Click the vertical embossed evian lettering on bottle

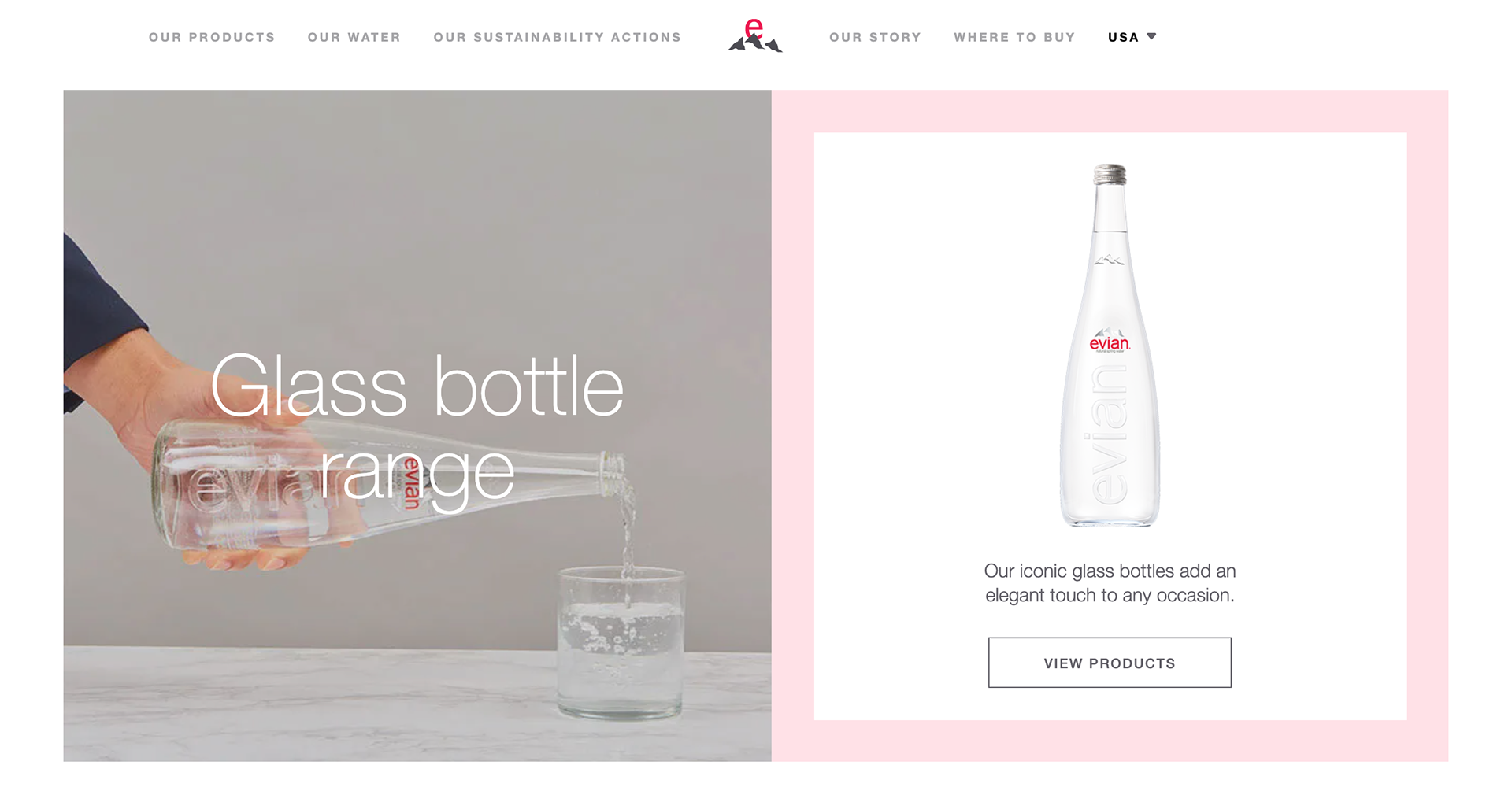(1109, 434)
